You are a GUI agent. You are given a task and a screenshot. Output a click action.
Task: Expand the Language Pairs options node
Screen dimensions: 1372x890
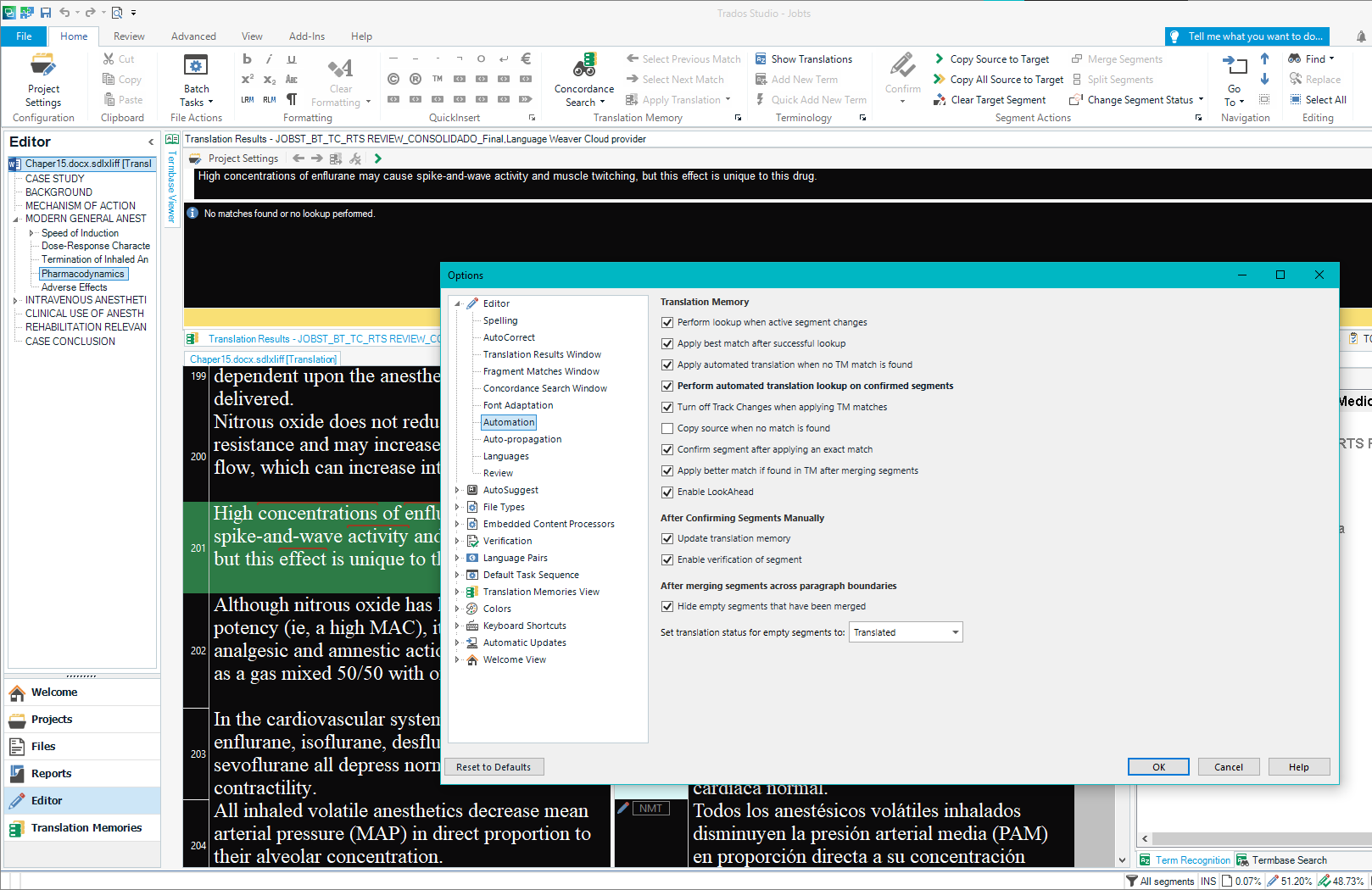(458, 558)
